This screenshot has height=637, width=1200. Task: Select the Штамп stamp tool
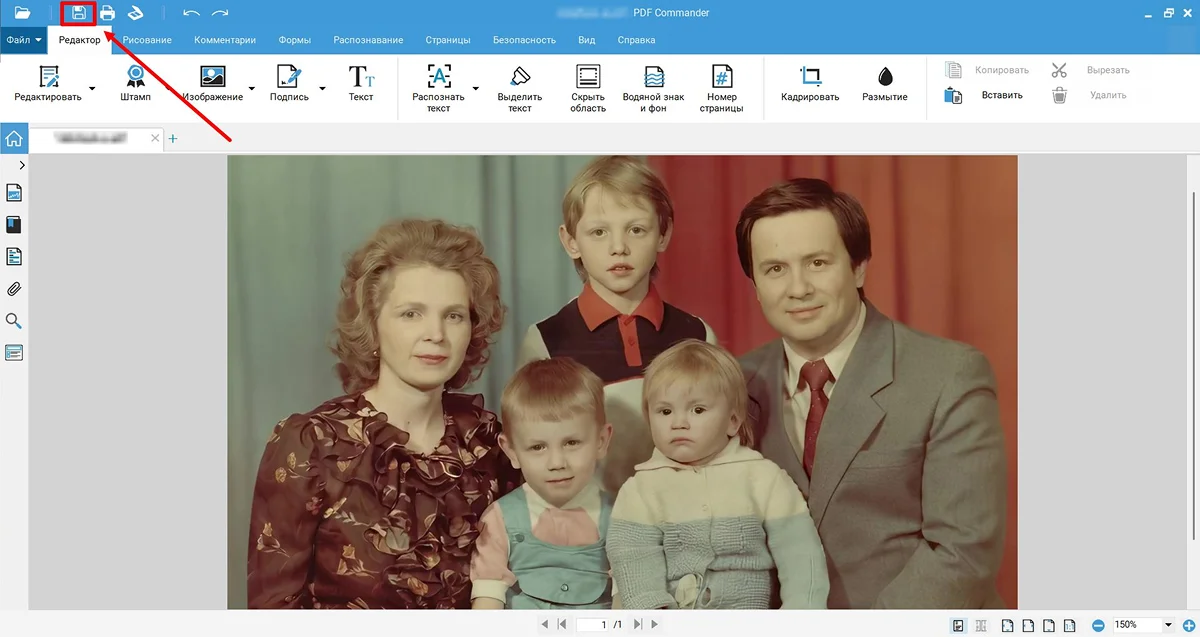pyautogui.click(x=135, y=83)
